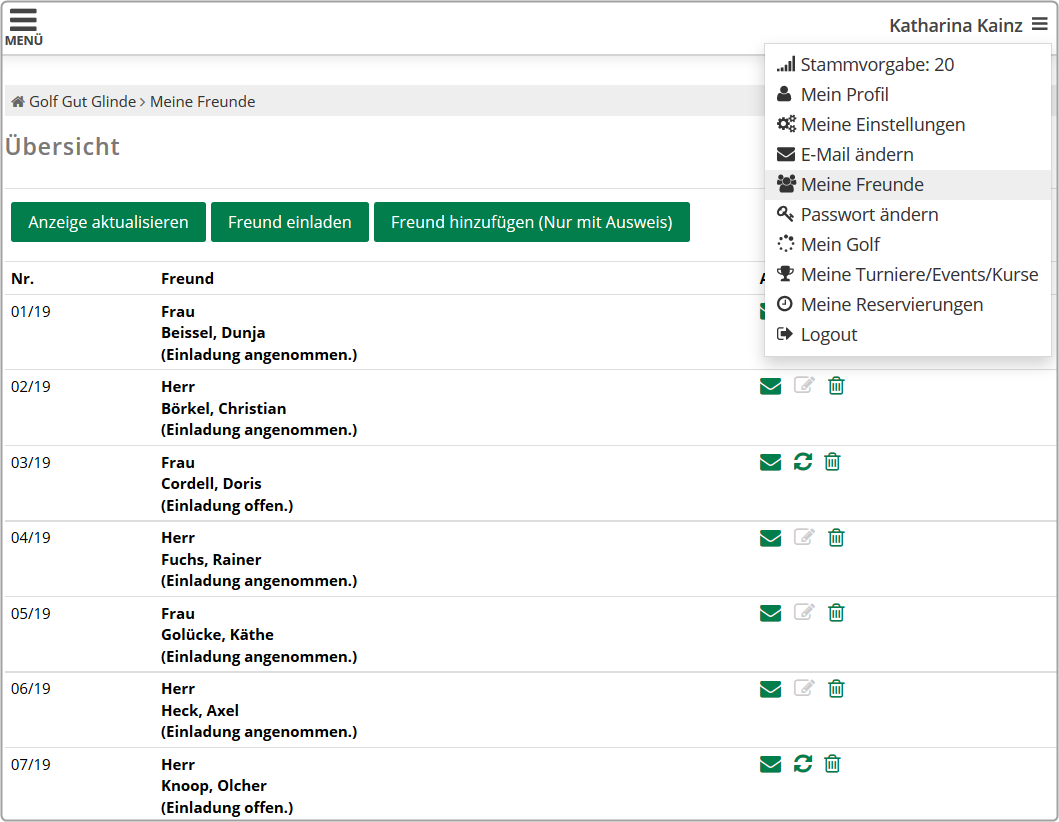This screenshot has height=822, width=1059.
Task: Send email to Fuchs, Rainer
Action: pyautogui.click(x=770, y=538)
